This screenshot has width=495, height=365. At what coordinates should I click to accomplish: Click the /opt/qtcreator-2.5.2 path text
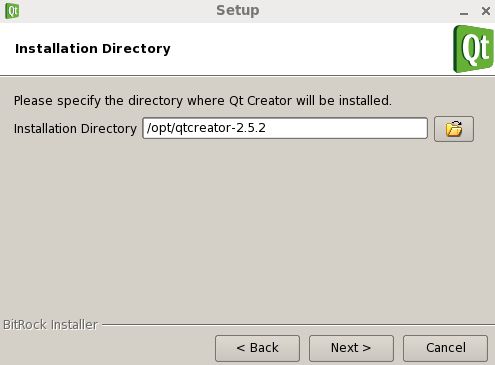coord(206,128)
